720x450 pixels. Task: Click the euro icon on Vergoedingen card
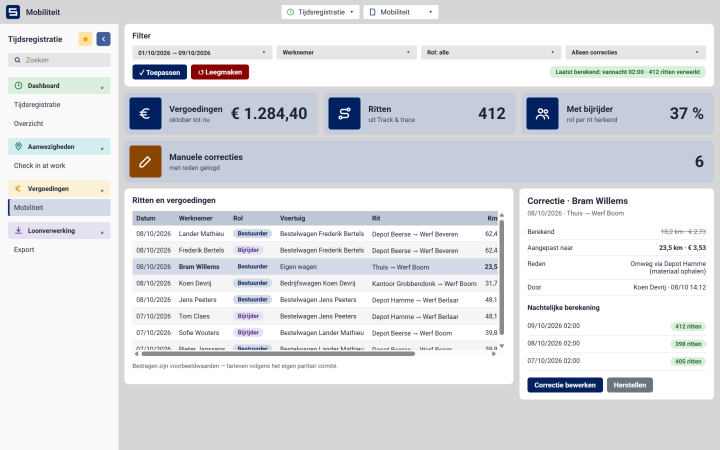(145, 113)
